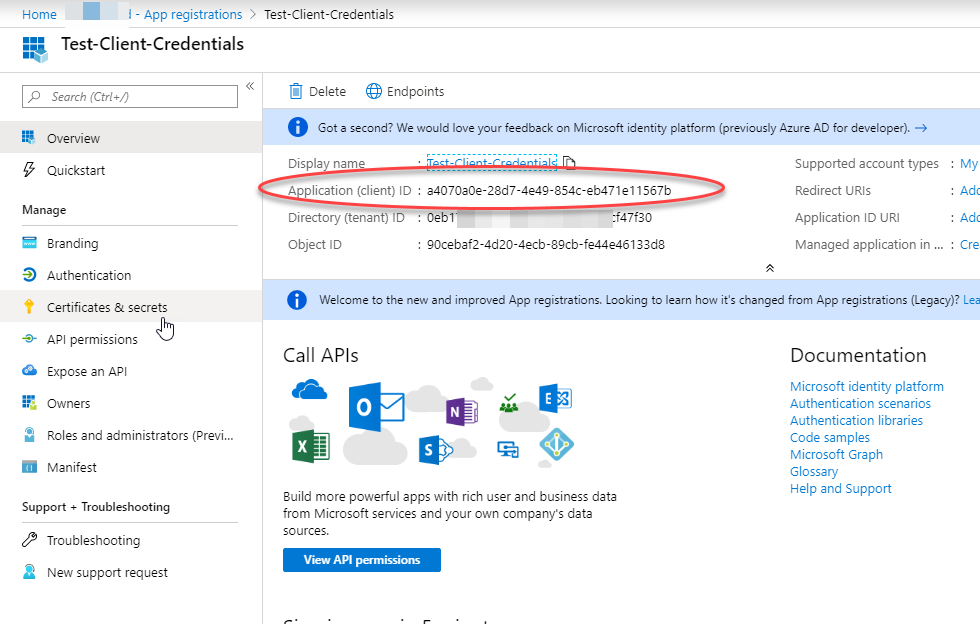Open the Authentication libraries link
The height and width of the screenshot is (624, 980).
coord(856,420)
